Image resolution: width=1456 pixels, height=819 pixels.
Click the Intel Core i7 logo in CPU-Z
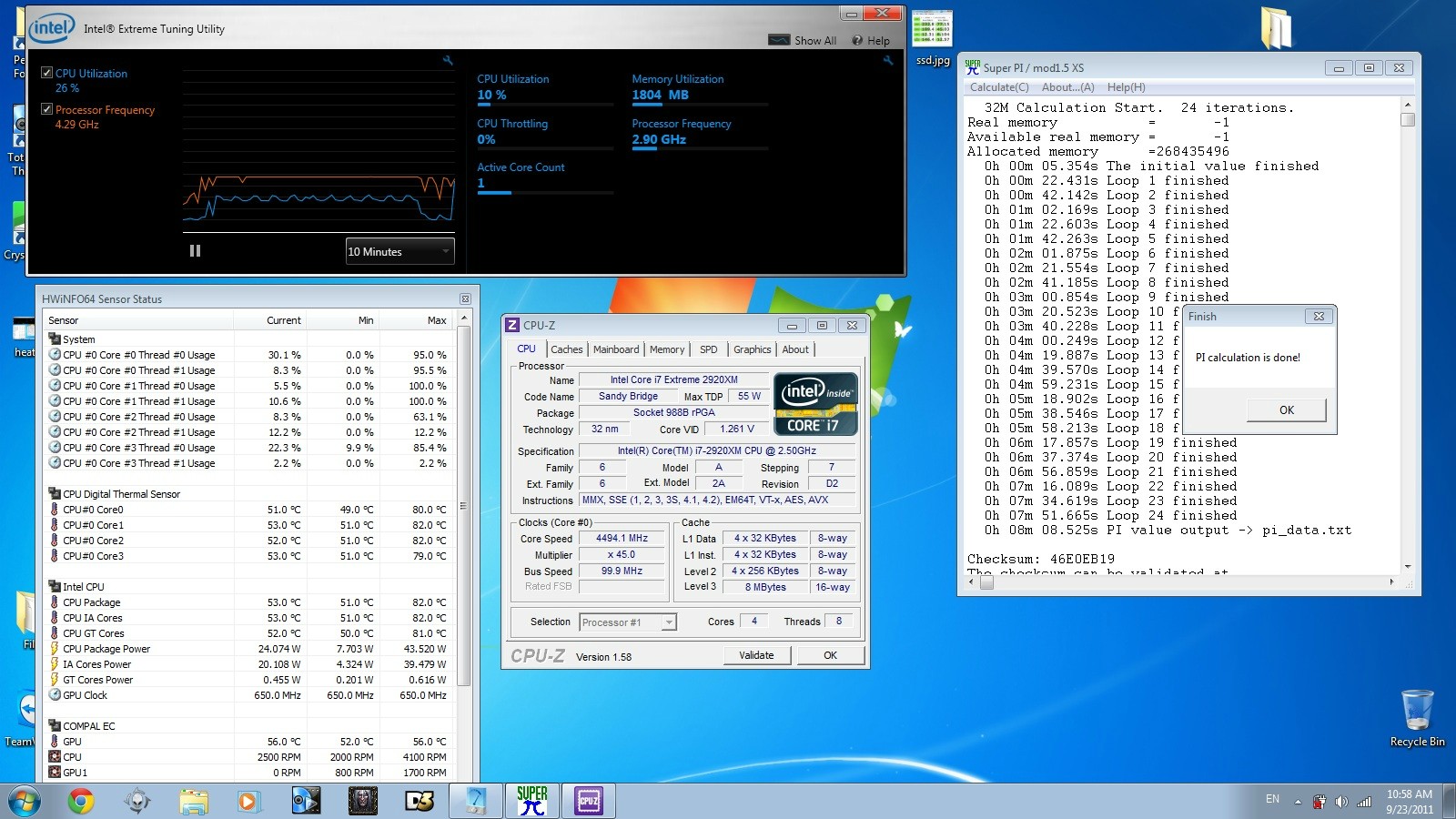815,403
